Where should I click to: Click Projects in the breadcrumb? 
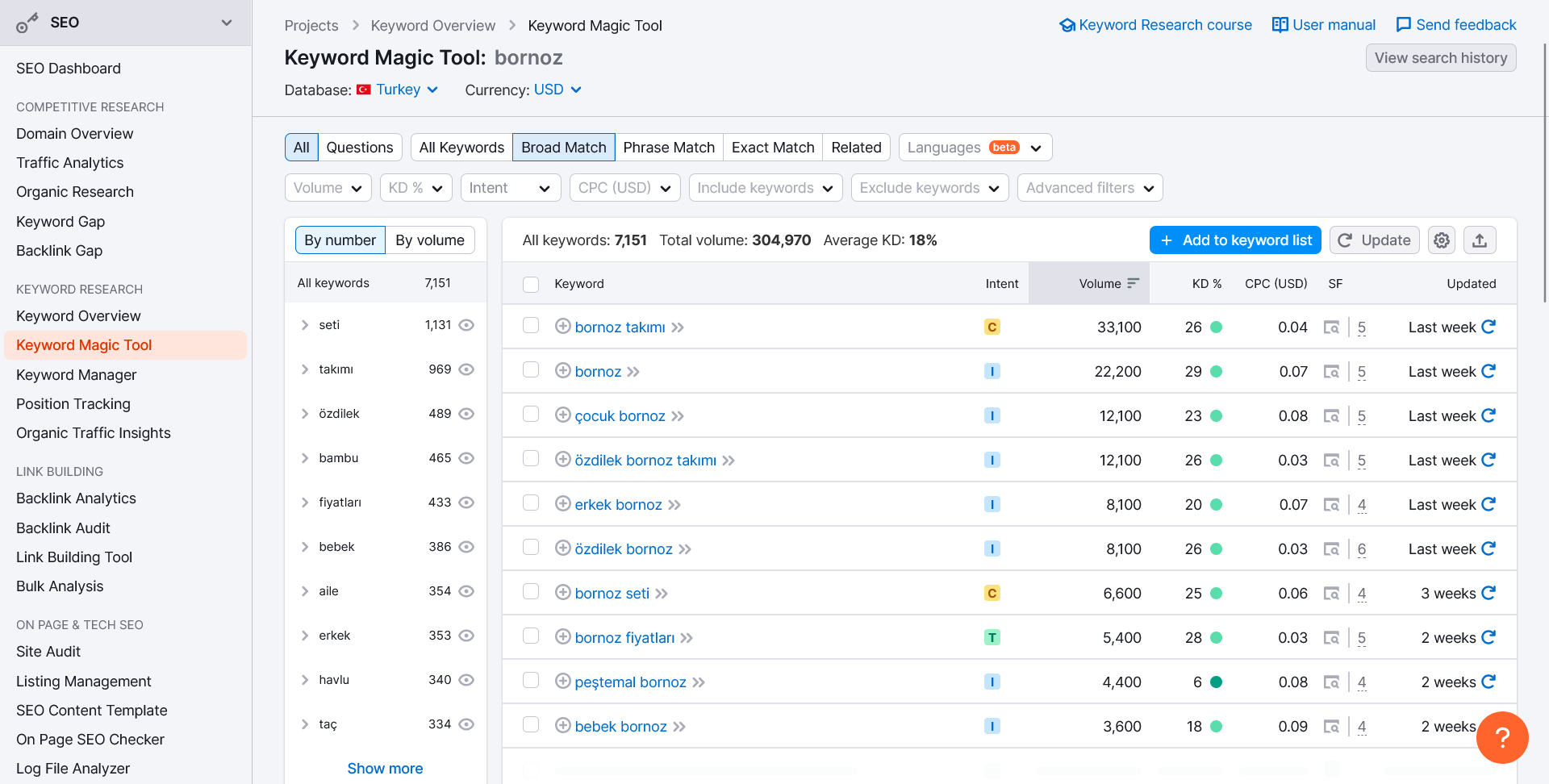tap(311, 26)
